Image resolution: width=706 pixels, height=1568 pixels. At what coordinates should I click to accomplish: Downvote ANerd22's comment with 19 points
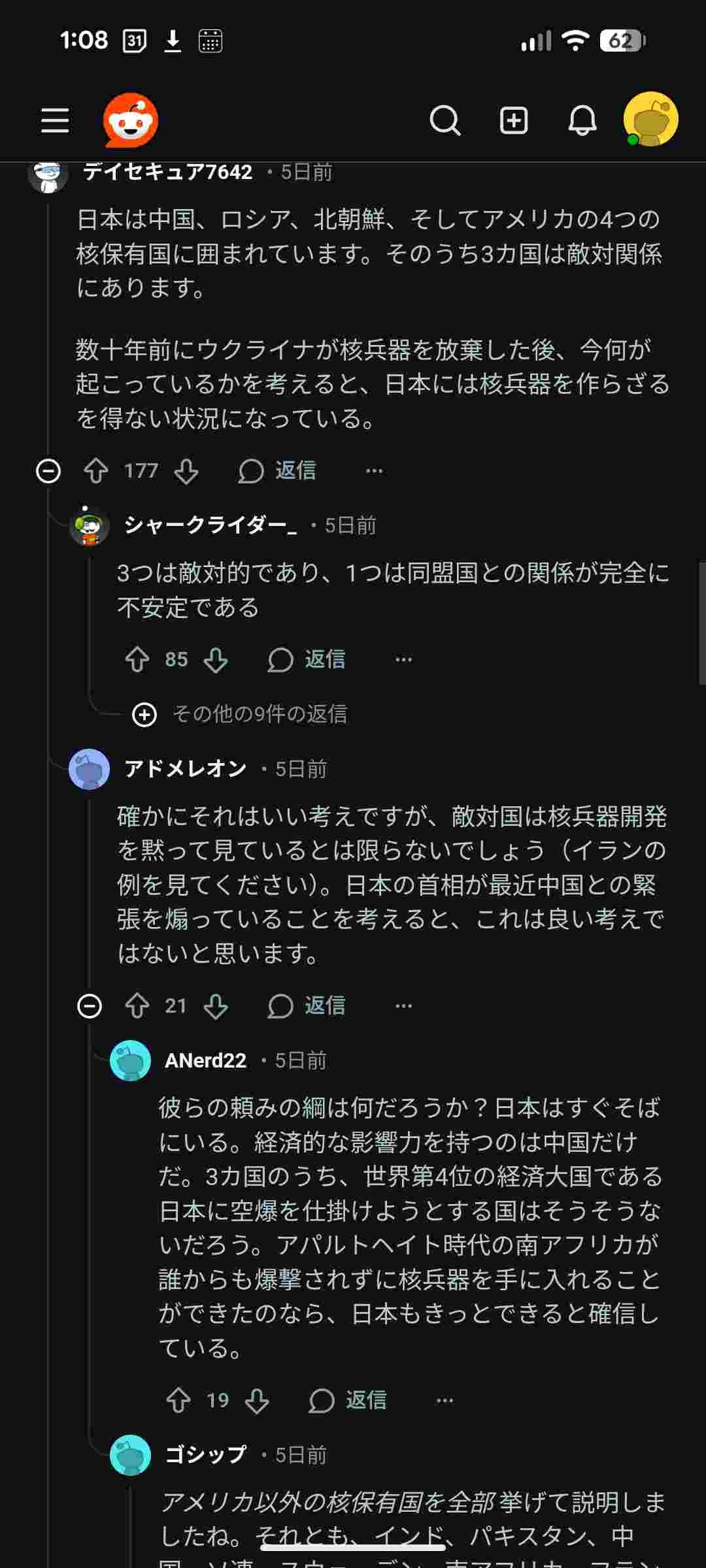click(x=257, y=1401)
